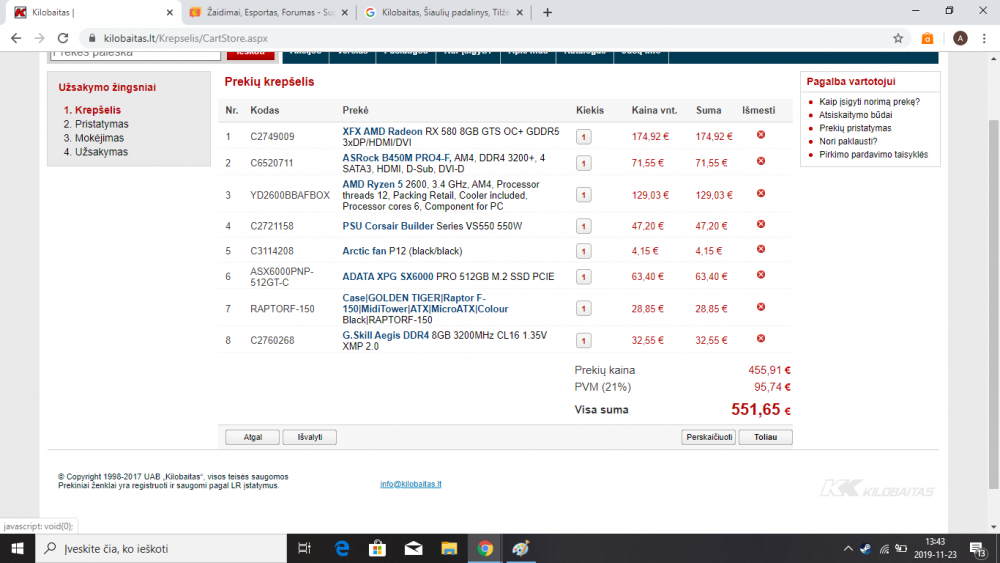This screenshot has width=1000, height=563.
Task: Switch to Kilobaitas Šiaulių padalinys Google tab
Action: [x=443, y=12]
